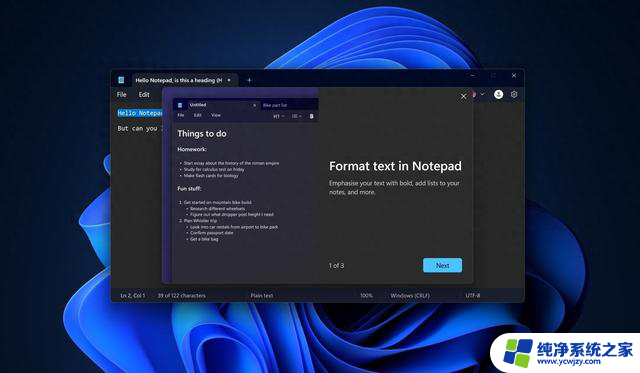Close the Hello Notepad tab via dot
The width and height of the screenshot is (640, 373).
tap(229, 80)
